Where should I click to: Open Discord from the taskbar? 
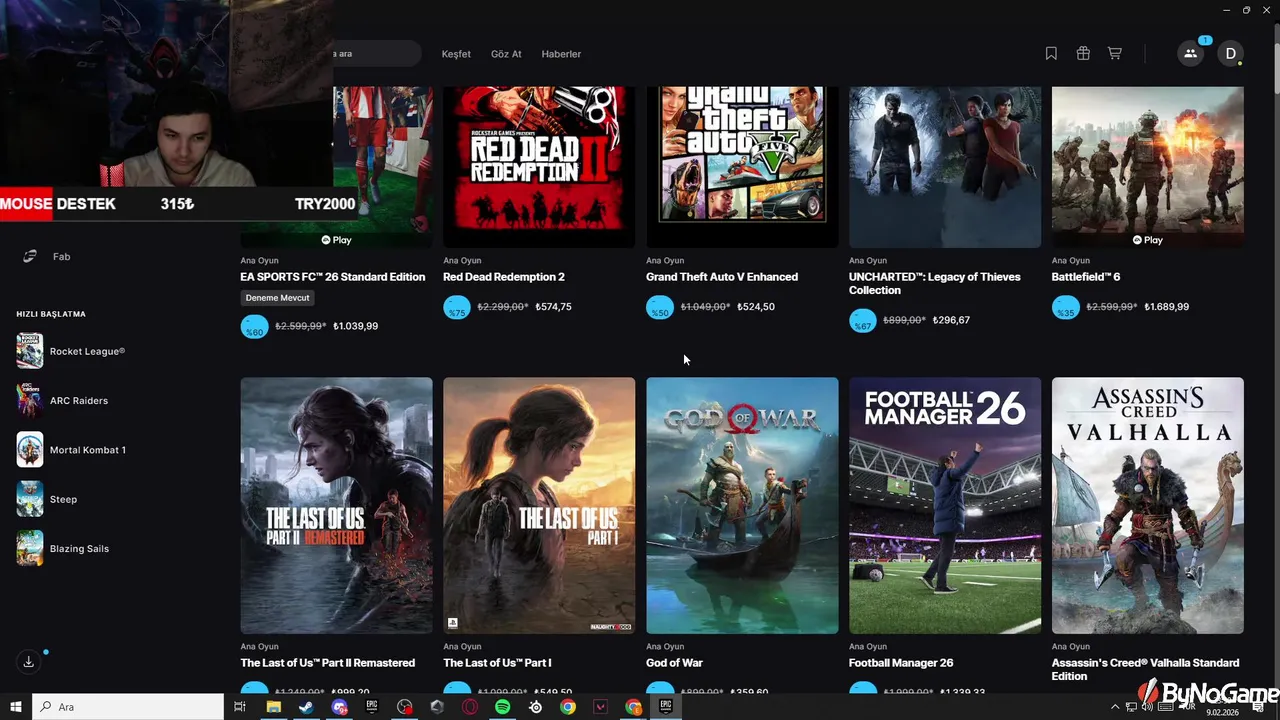[339, 707]
